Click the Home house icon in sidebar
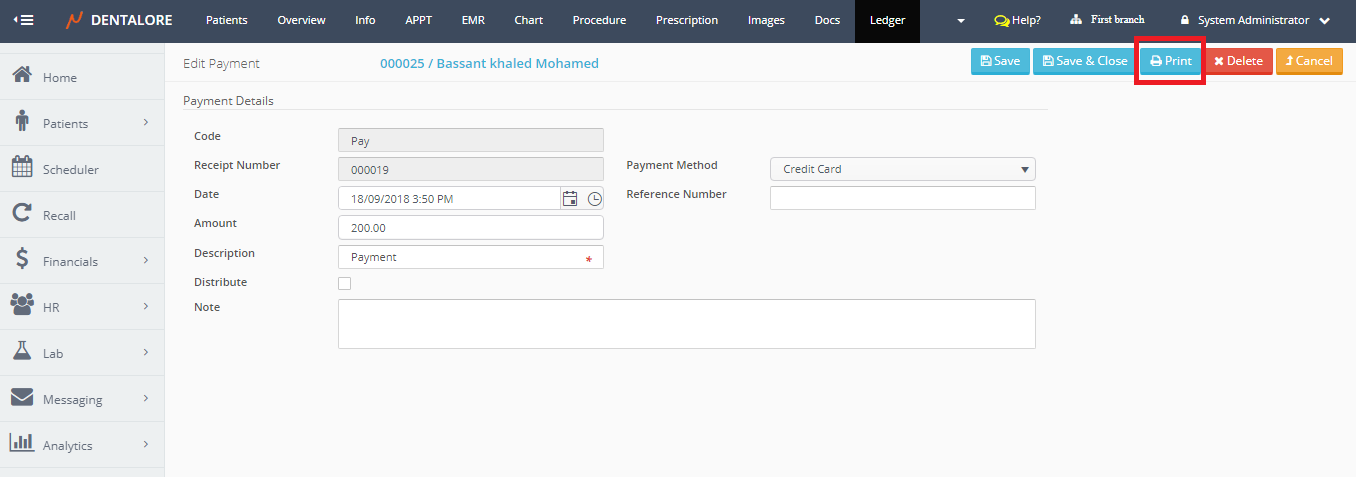The height and width of the screenshot is (477, 1356). 22,76
